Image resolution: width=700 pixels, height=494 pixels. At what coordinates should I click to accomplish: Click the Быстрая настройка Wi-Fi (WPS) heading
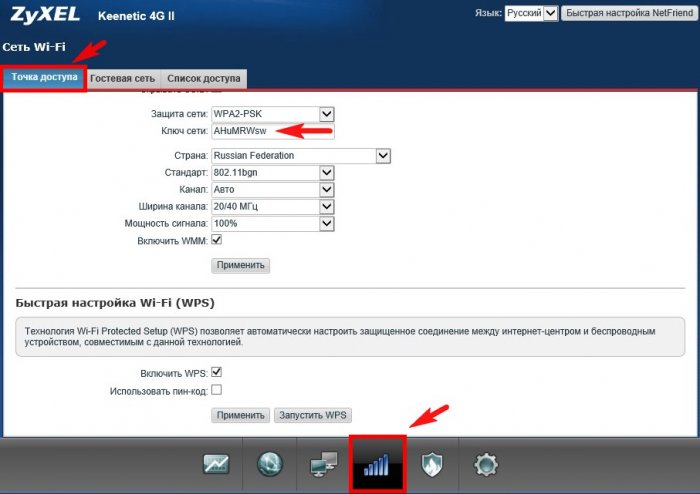click(115, 303)
